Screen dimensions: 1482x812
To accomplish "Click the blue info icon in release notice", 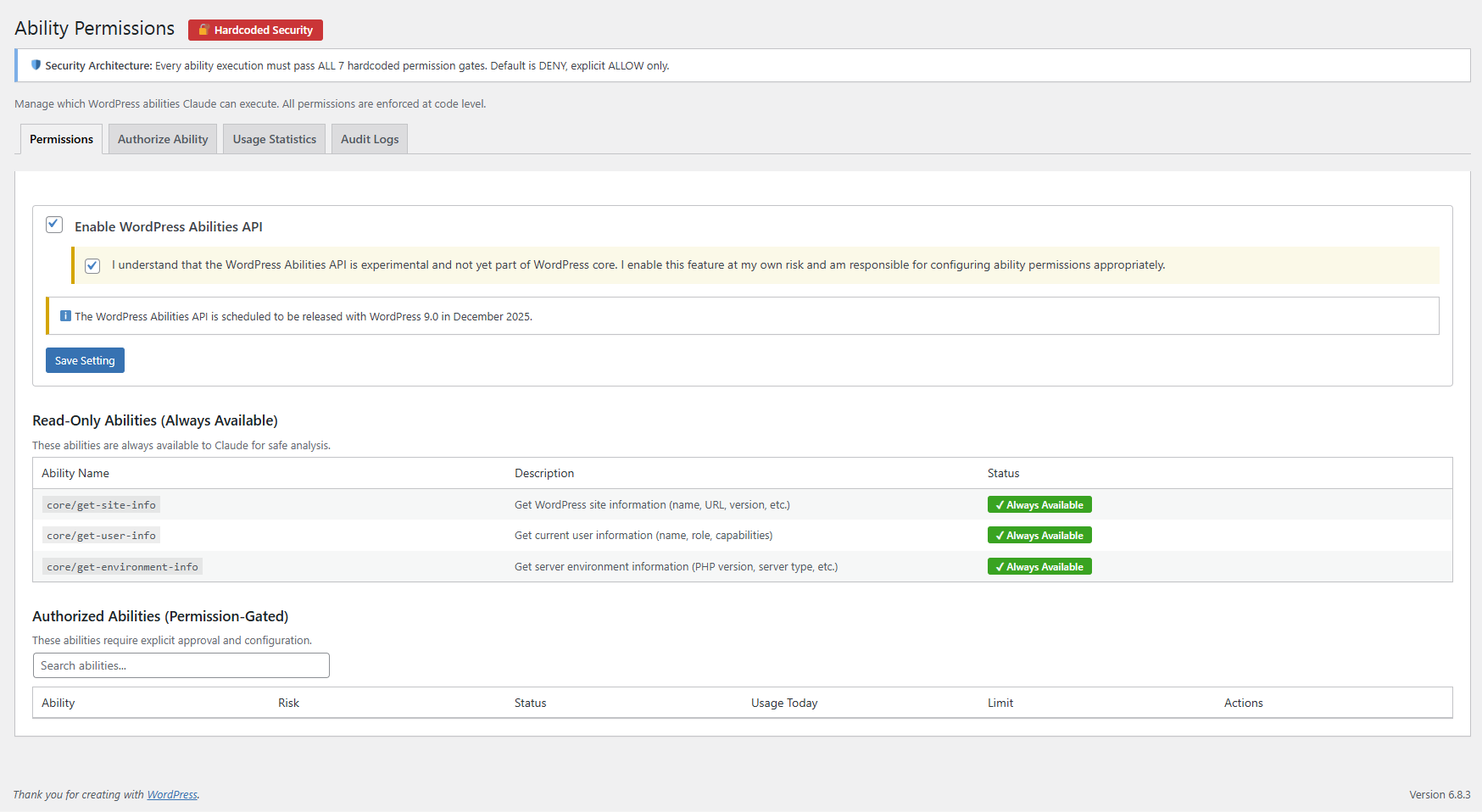I will click(65, 316).
